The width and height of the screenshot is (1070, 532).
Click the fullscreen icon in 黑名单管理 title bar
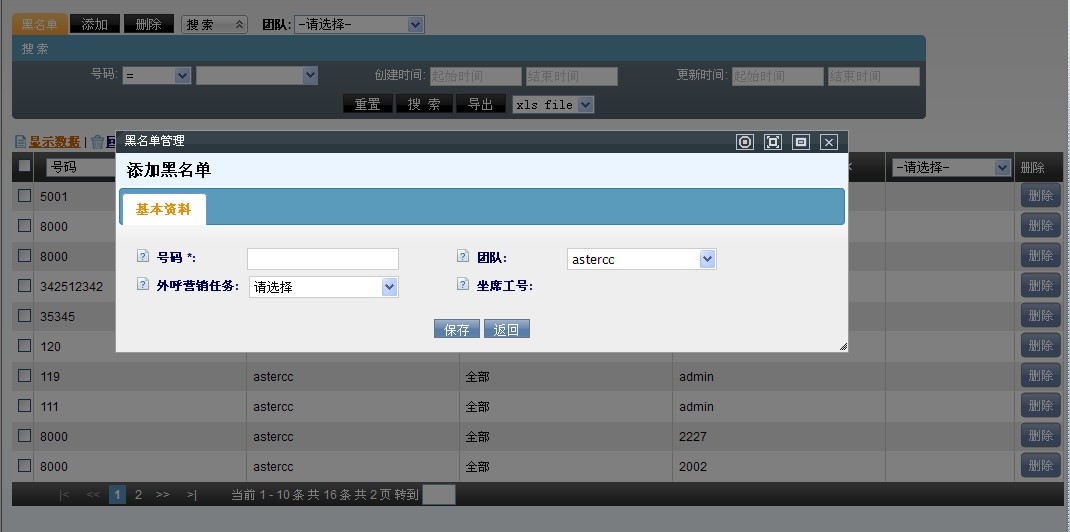772,142
